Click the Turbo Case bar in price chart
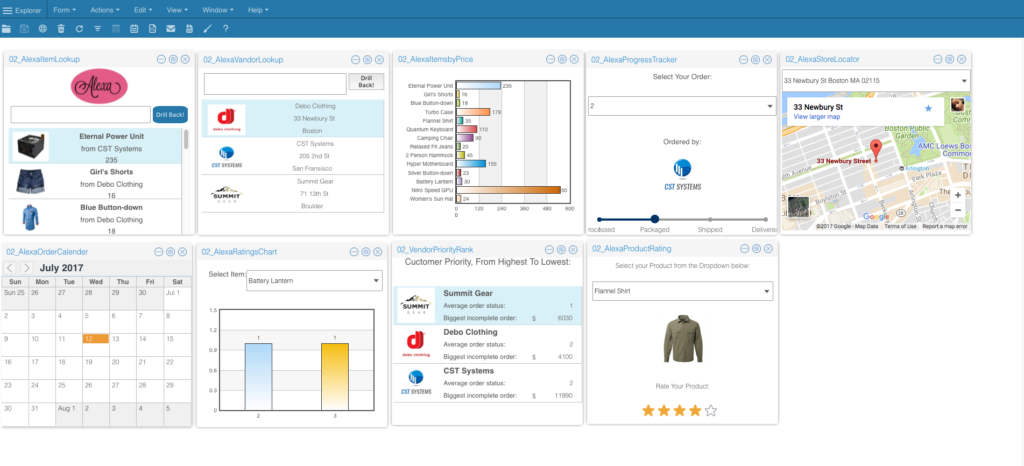The height and width of the screenshot is (466, 1024). point(472,112)
